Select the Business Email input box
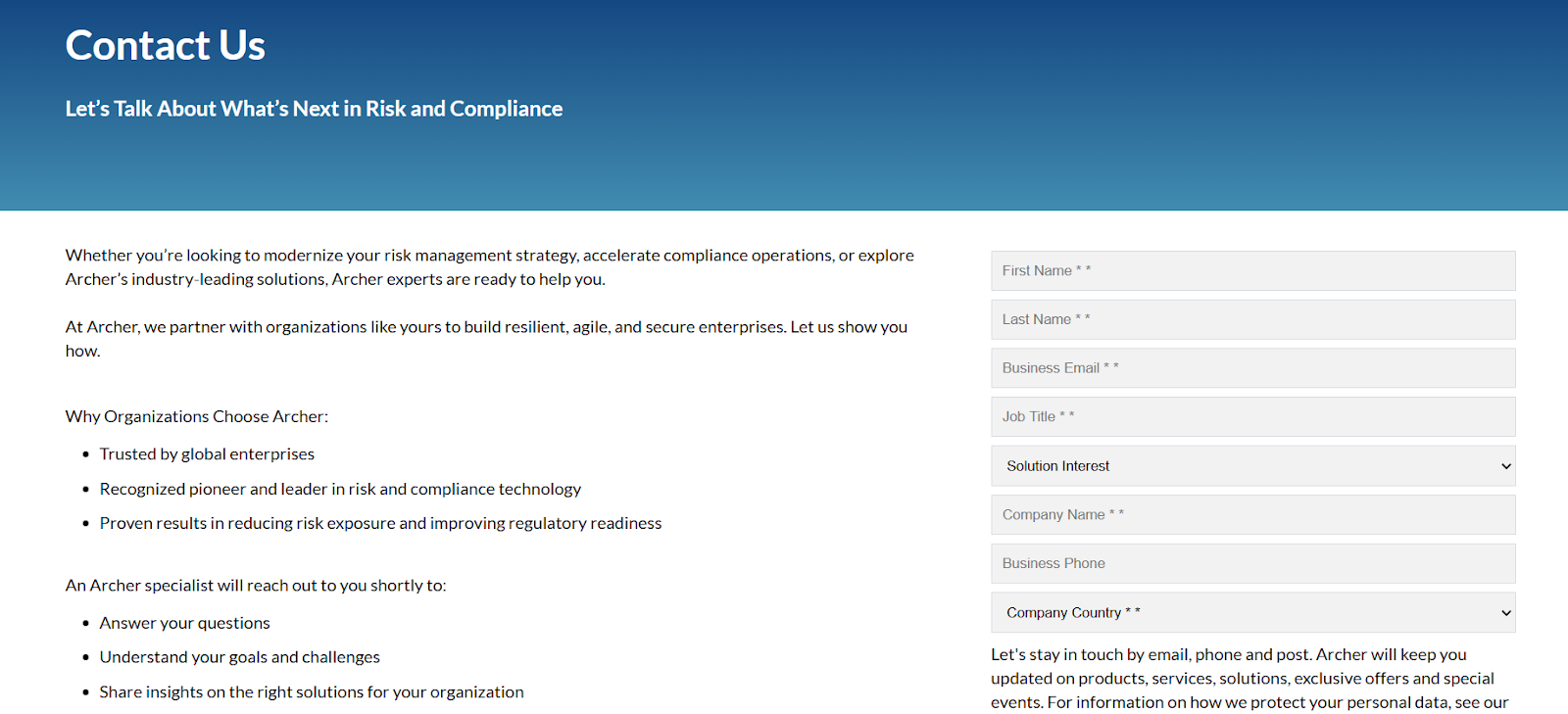Viewport: 1568px width, 714px height. pyautogui.click(x=1252, y=368)
